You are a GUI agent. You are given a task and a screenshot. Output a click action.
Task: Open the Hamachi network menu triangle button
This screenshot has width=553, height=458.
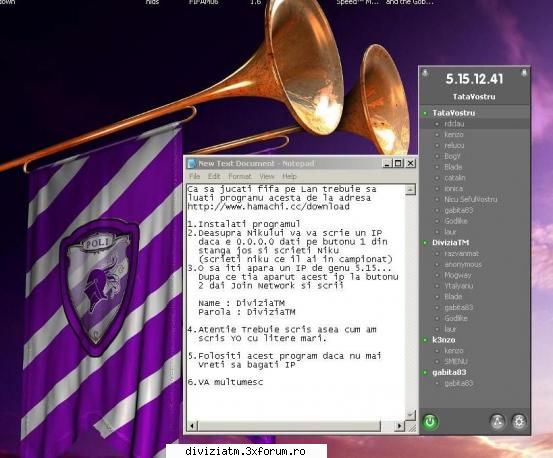(497, 421)
